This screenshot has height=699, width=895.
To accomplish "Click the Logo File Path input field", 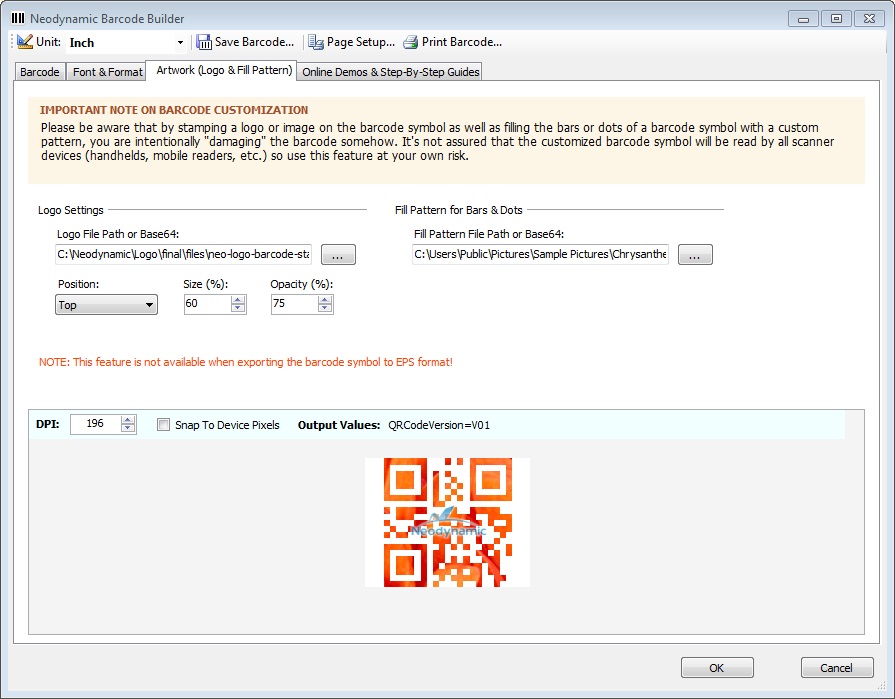I will 183,254.
